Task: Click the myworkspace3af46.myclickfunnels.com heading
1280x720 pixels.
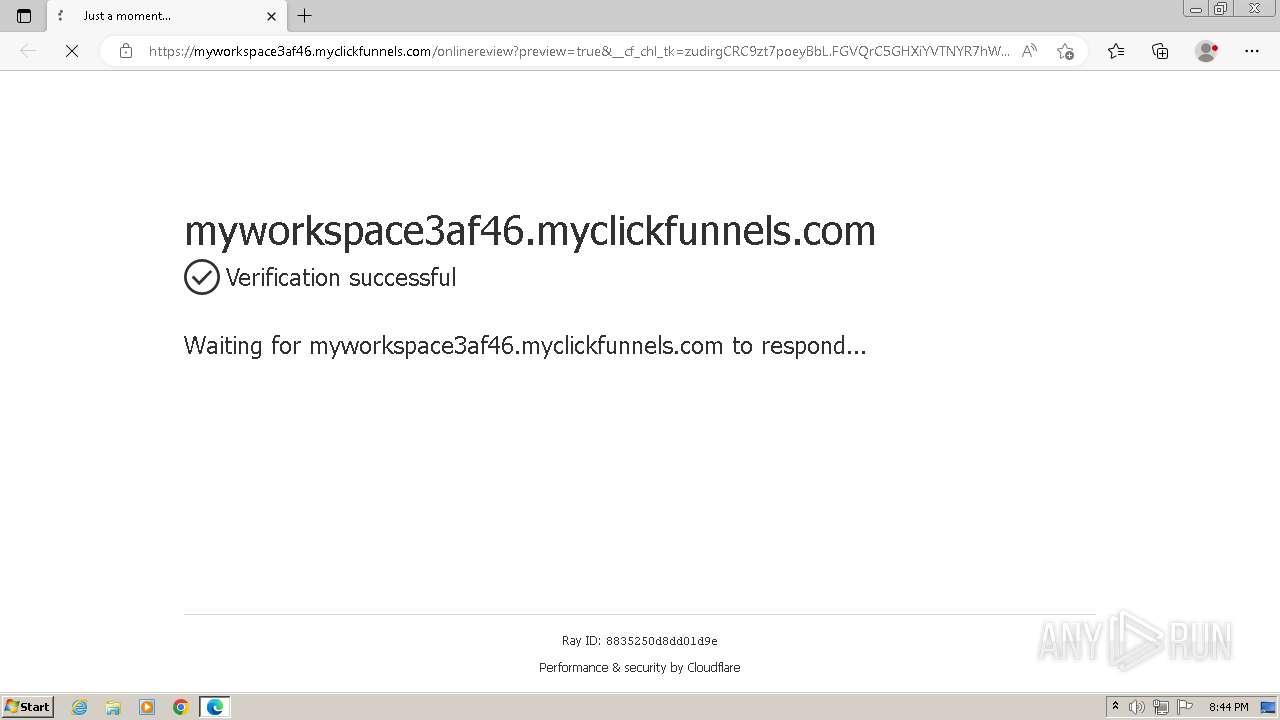Action: coord(530,231)
